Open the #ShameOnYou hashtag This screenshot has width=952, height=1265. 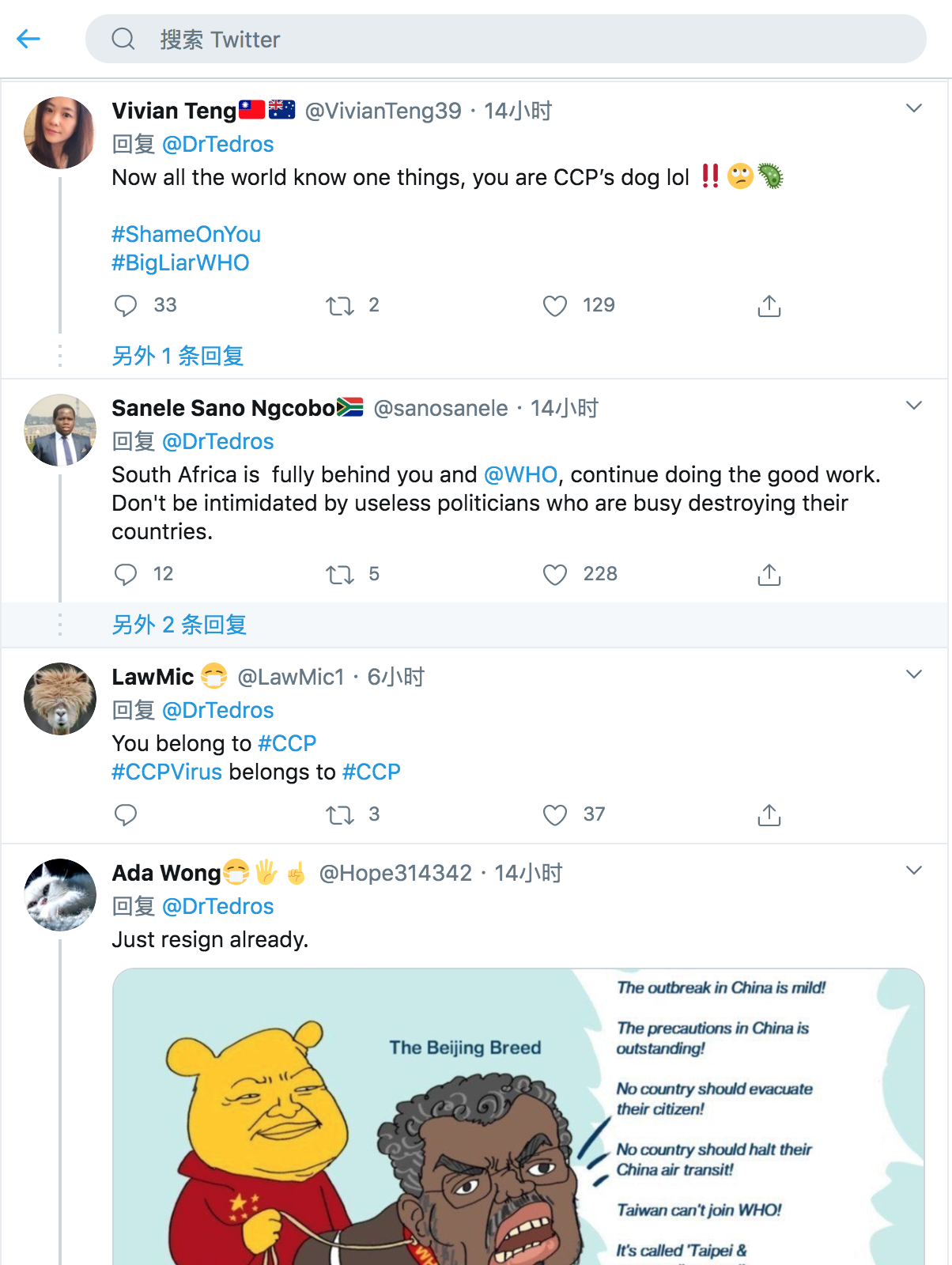point(186,234)
